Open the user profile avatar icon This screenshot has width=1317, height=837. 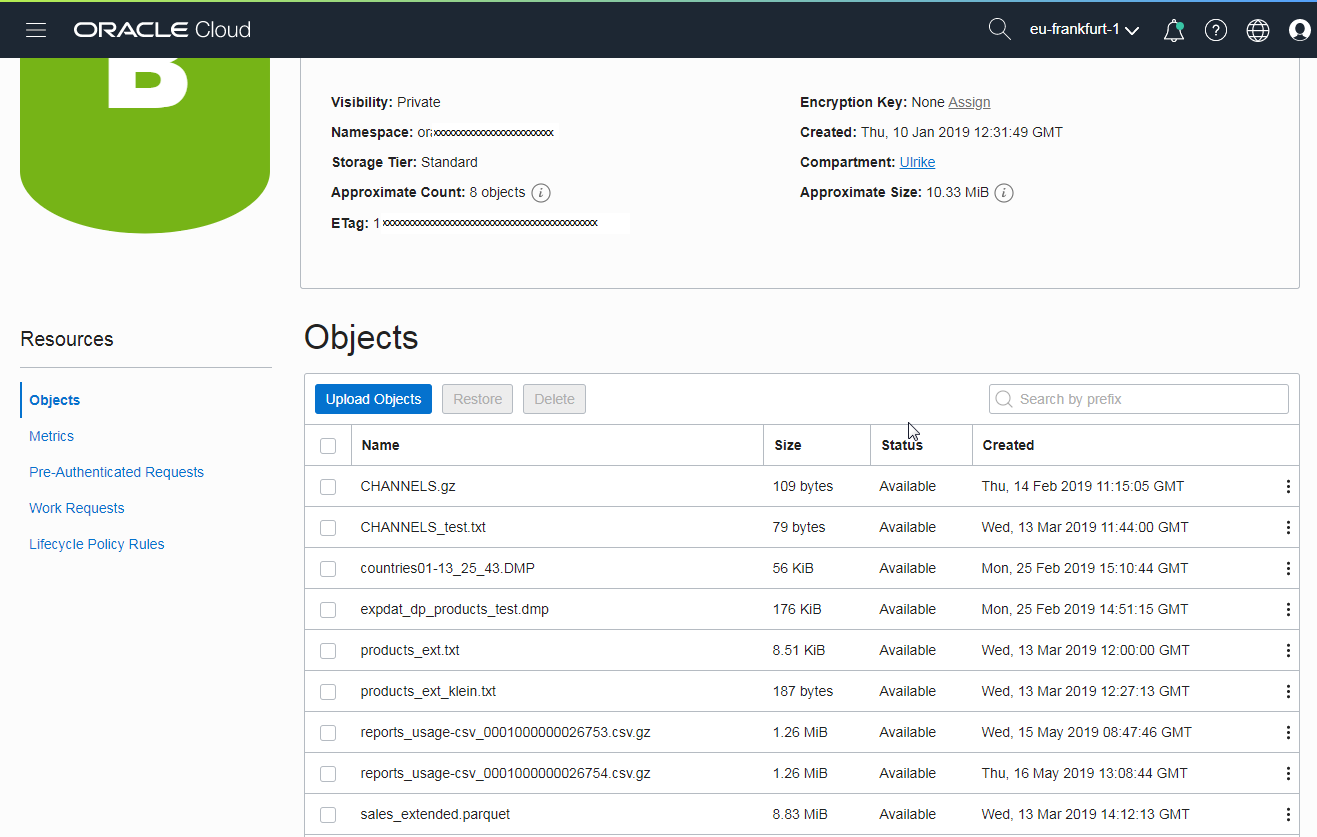1299,31
